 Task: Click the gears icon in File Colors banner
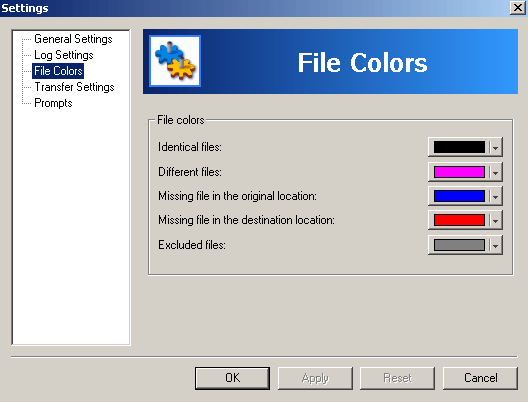pos(175,61)
